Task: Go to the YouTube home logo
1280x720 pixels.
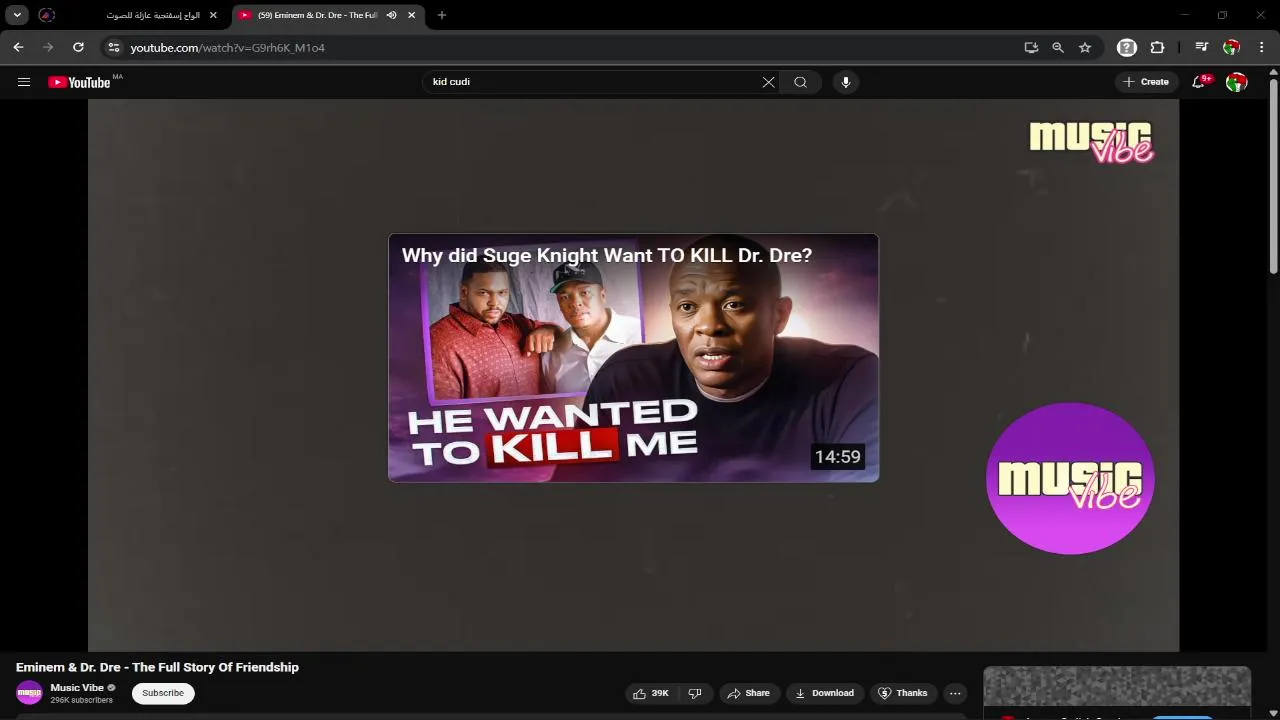Action: click(79, 82)
